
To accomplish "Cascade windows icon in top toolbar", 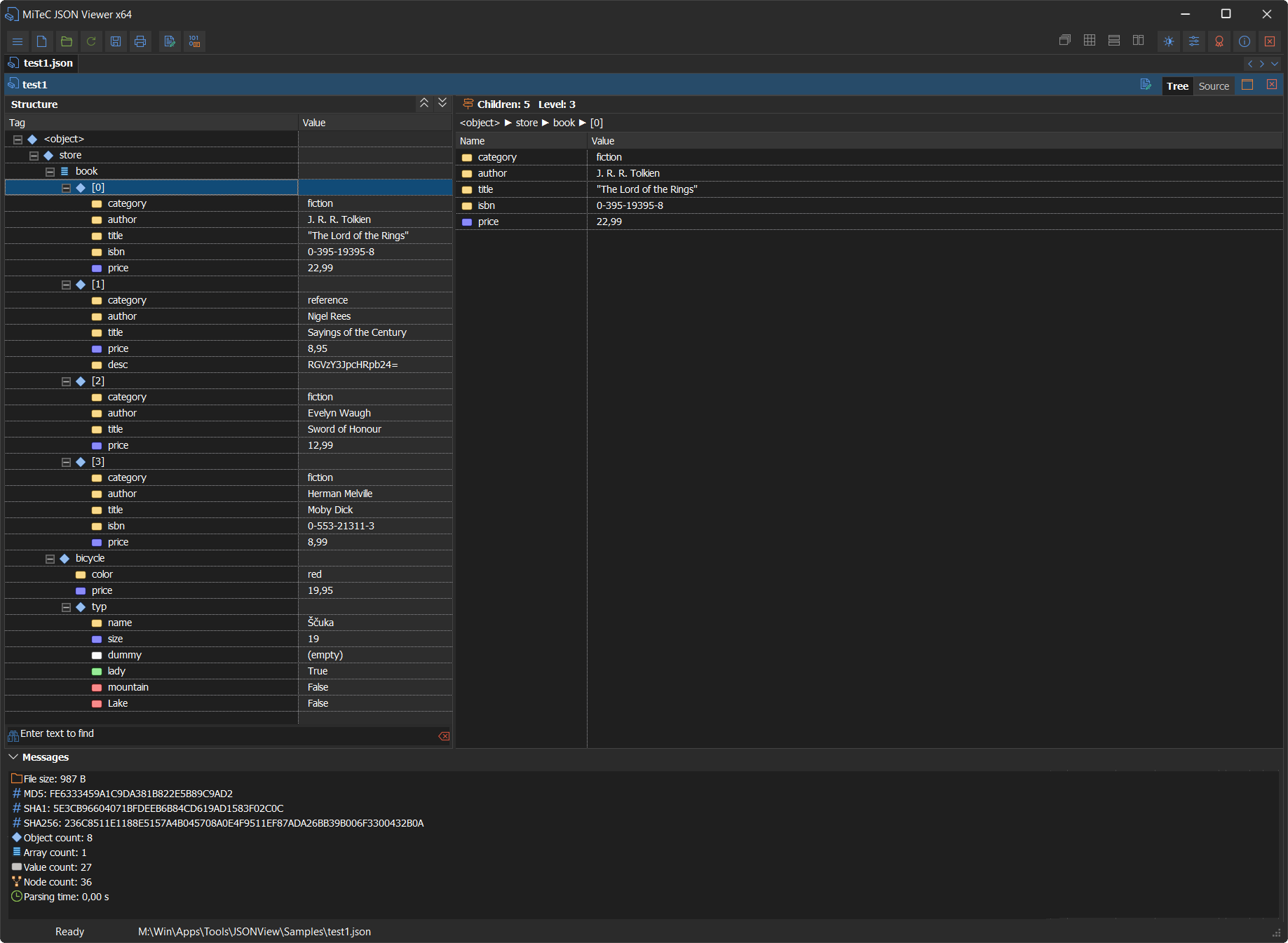I will (x=1065, y=41).
